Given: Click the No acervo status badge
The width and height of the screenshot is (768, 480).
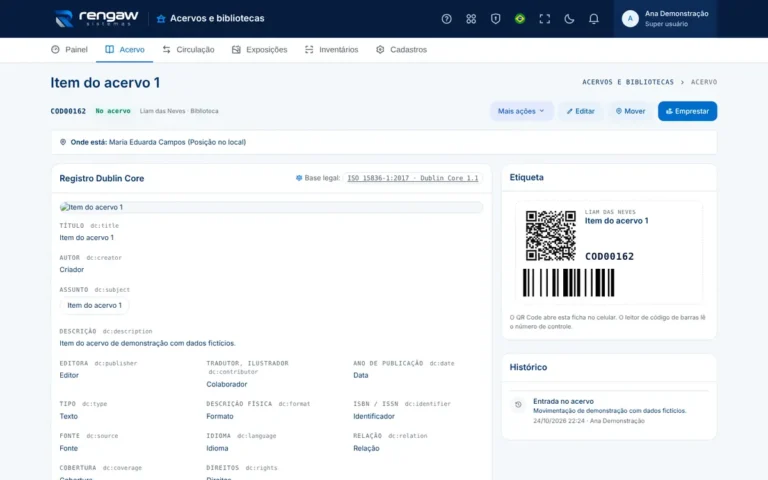Looking at the screenshot, I should (113, 111).
